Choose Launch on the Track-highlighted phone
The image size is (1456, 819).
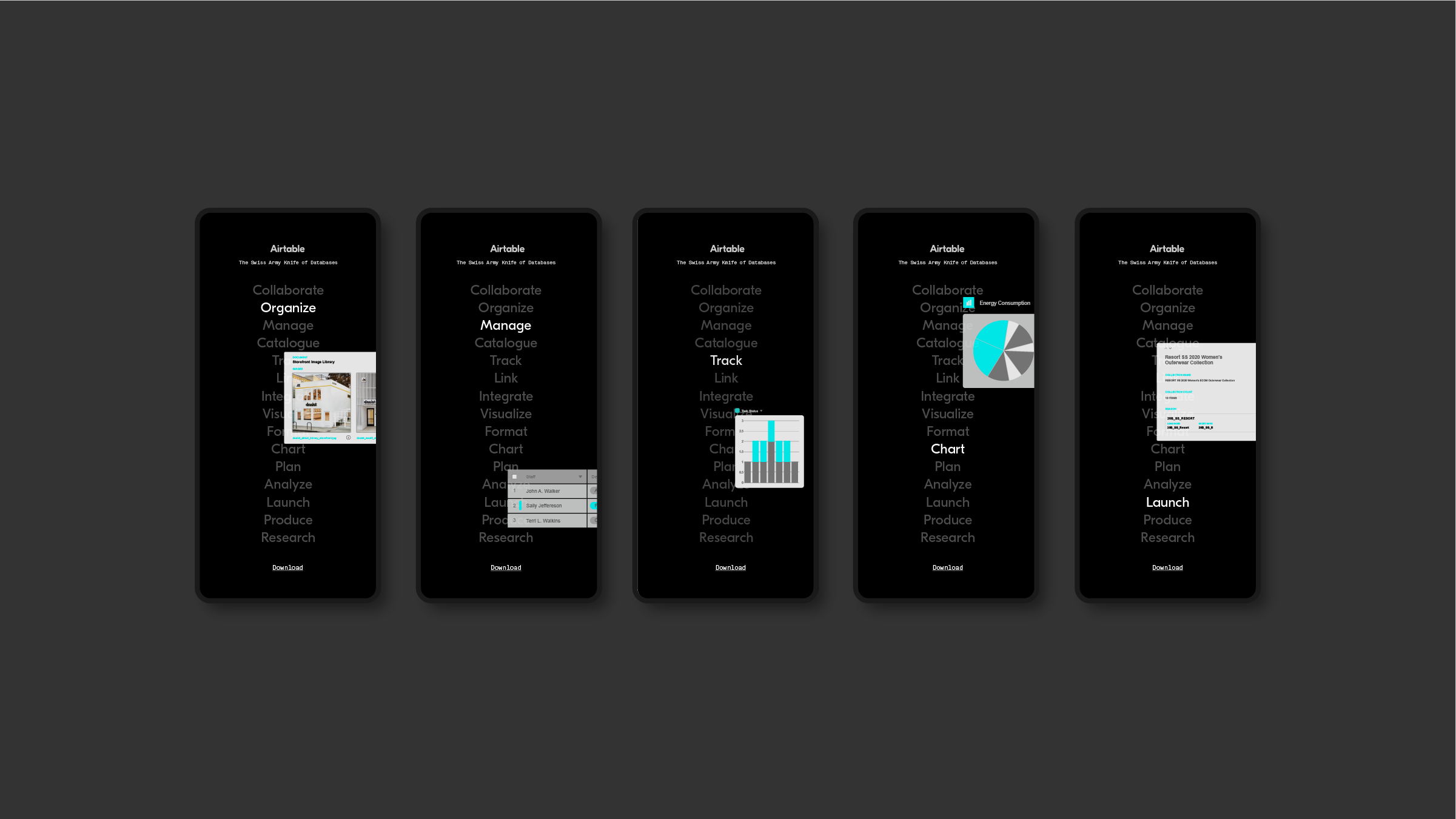[x=726, y=503]
